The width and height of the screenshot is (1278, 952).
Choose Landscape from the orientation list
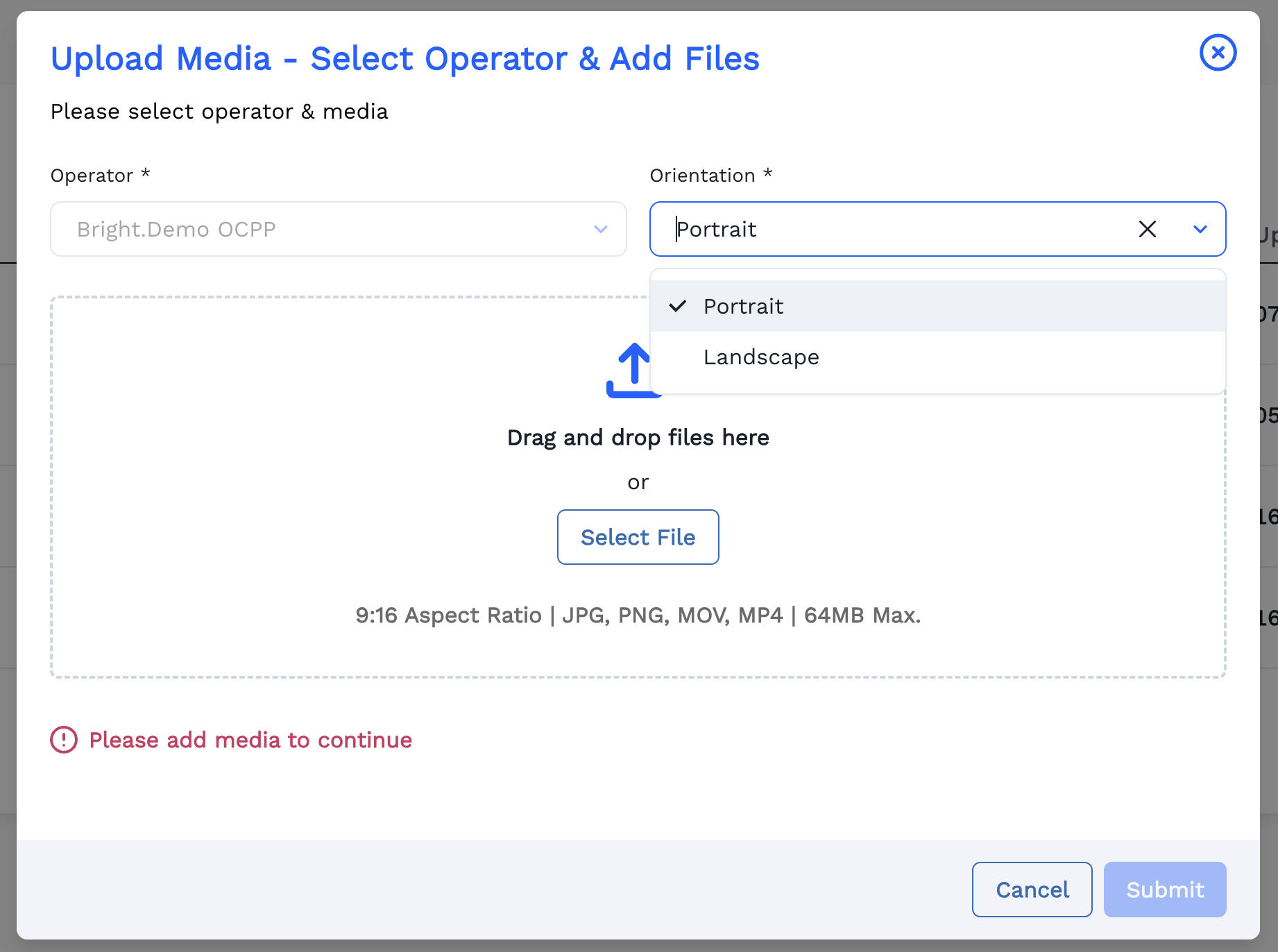[x=761, y=357]
